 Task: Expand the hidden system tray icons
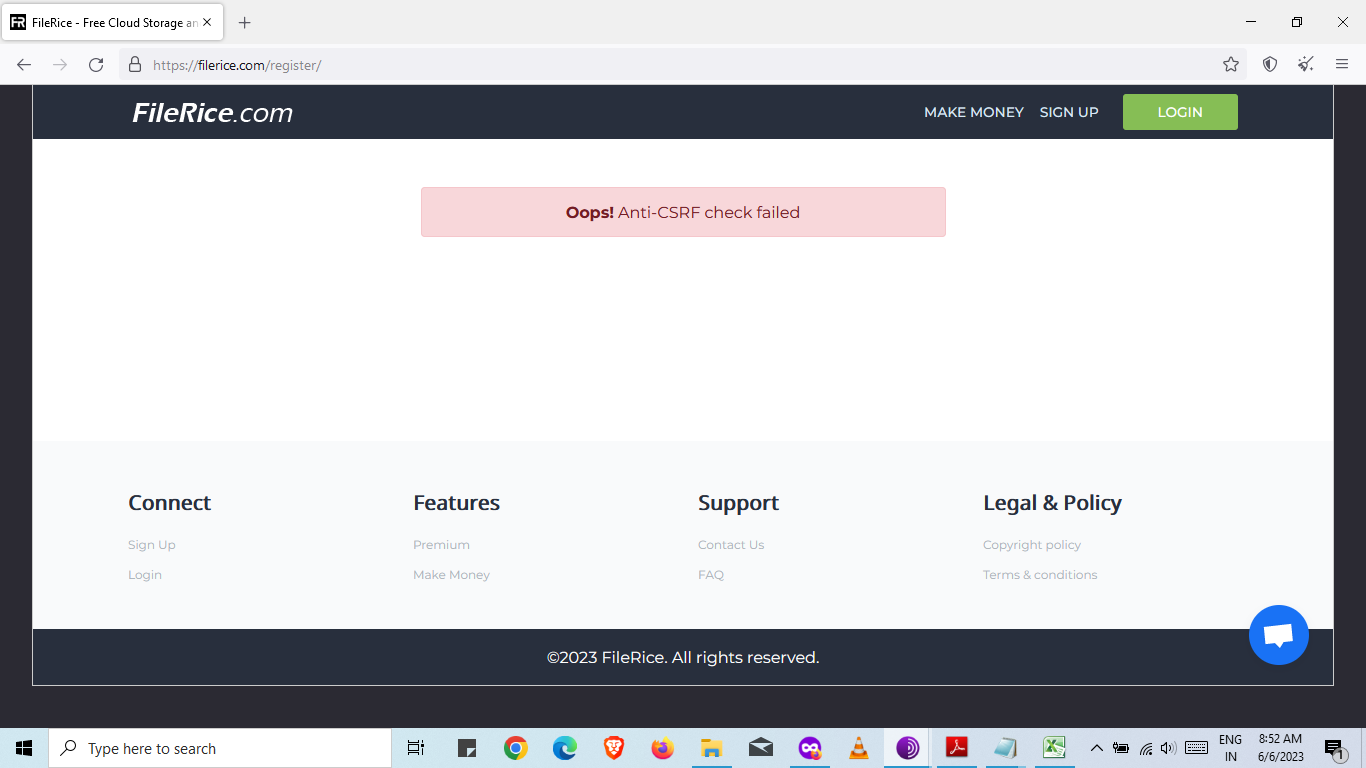point(1096,748)
